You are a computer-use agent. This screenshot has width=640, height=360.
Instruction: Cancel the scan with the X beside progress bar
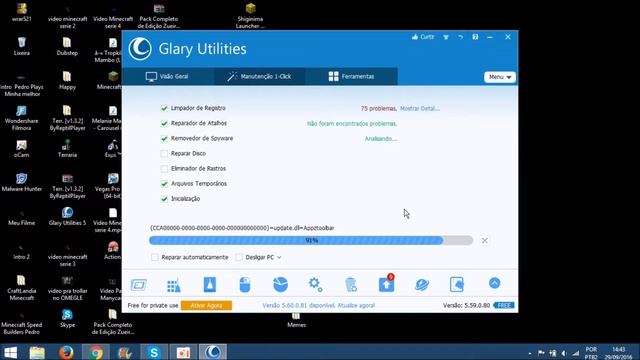click(484, 240)
